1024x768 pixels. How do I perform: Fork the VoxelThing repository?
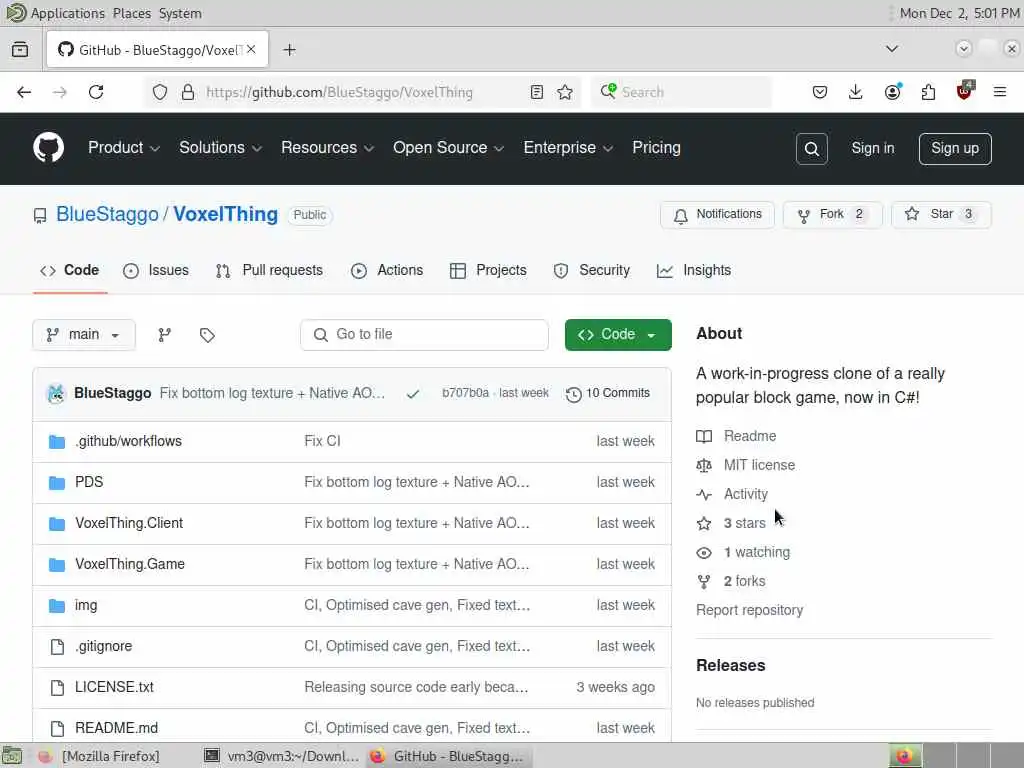point(833,215)
